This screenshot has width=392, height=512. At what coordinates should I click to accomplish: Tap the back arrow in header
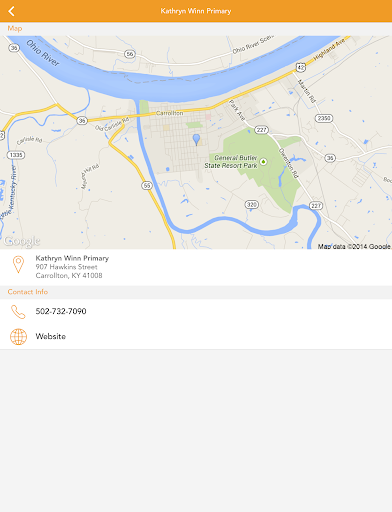pos(11,11)
